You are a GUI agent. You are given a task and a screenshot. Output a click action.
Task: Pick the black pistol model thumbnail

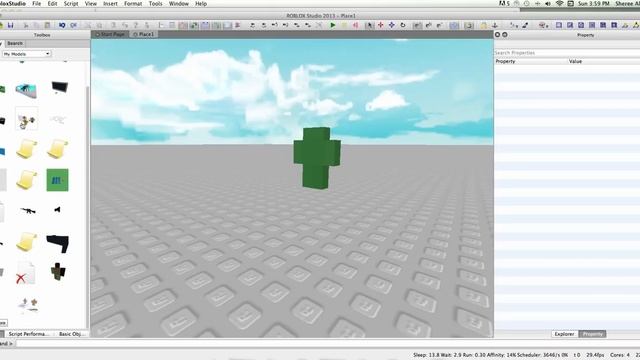pyautogui.click(x=58, y=243)
